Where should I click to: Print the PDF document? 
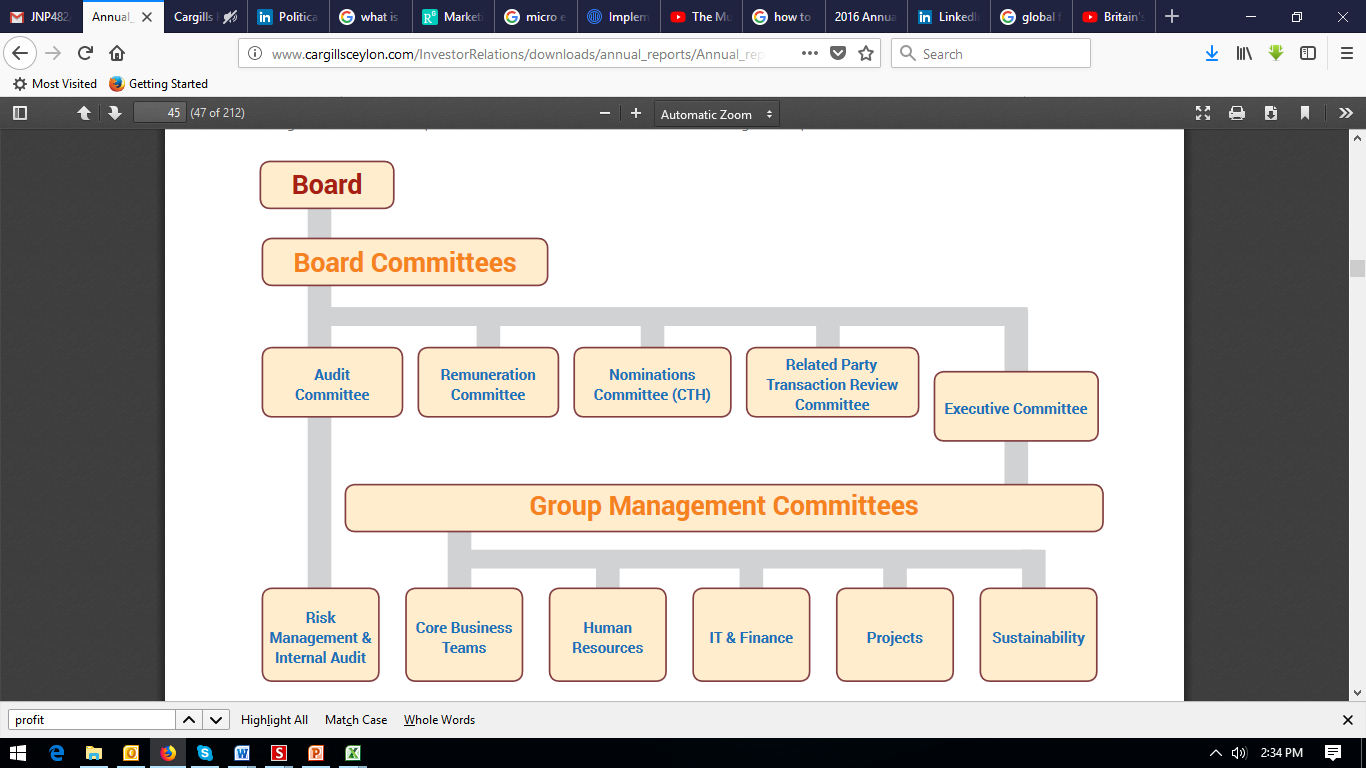pos(1237,113)
